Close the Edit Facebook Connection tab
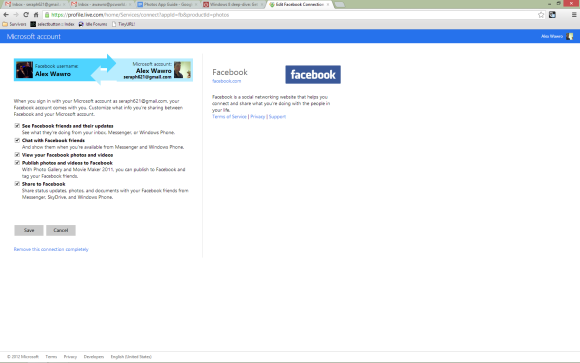The width and height of the screenshot is (580, 363). 328,4
